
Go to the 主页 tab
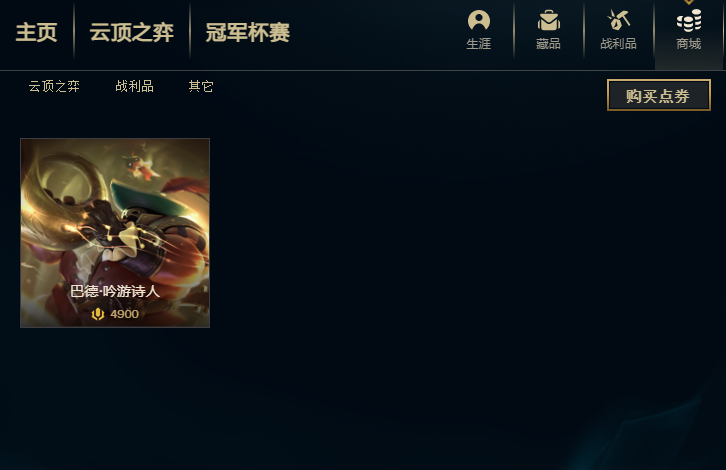point(37,32)
